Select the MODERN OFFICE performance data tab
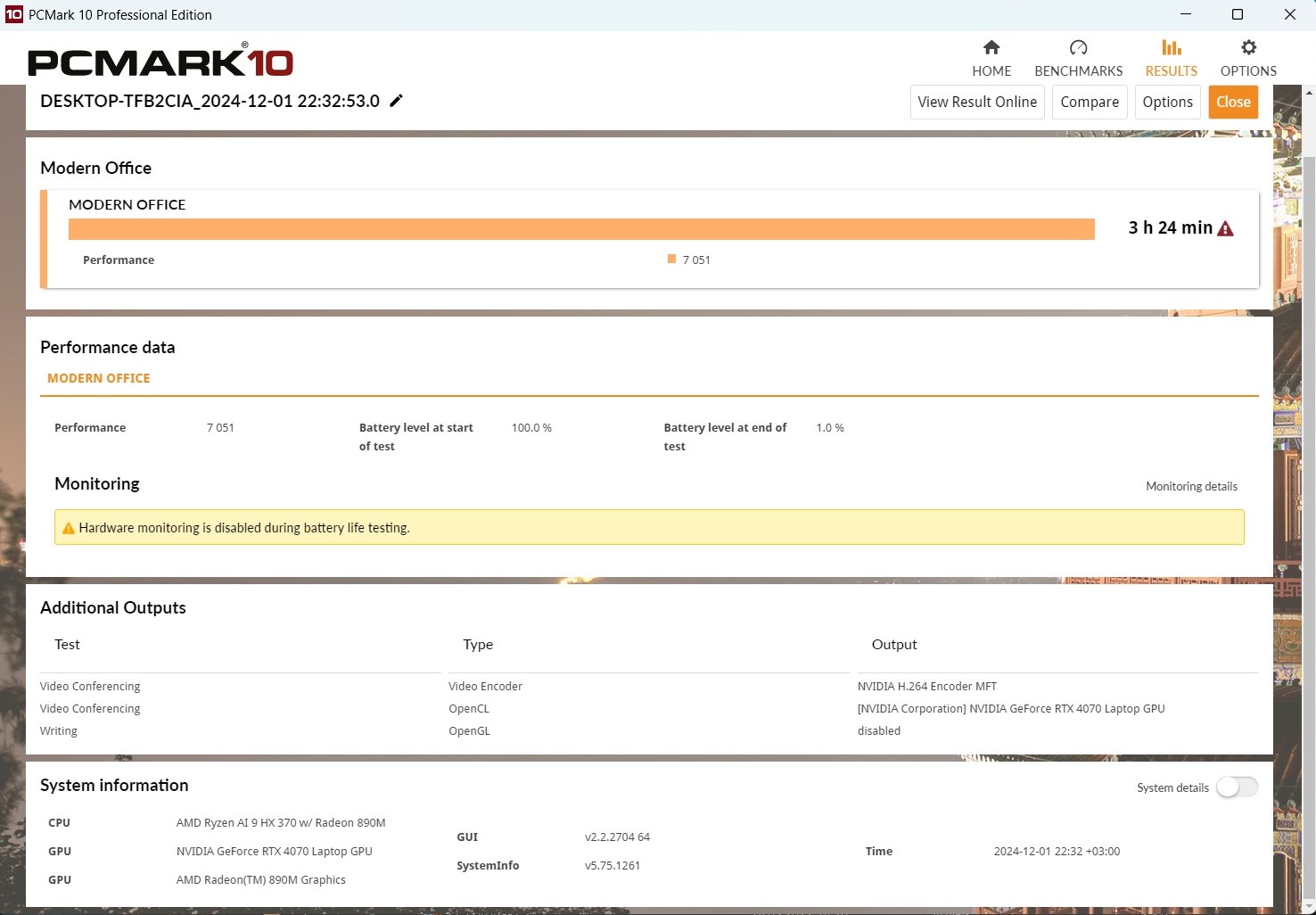The image size is (1316, 915). 99,378
